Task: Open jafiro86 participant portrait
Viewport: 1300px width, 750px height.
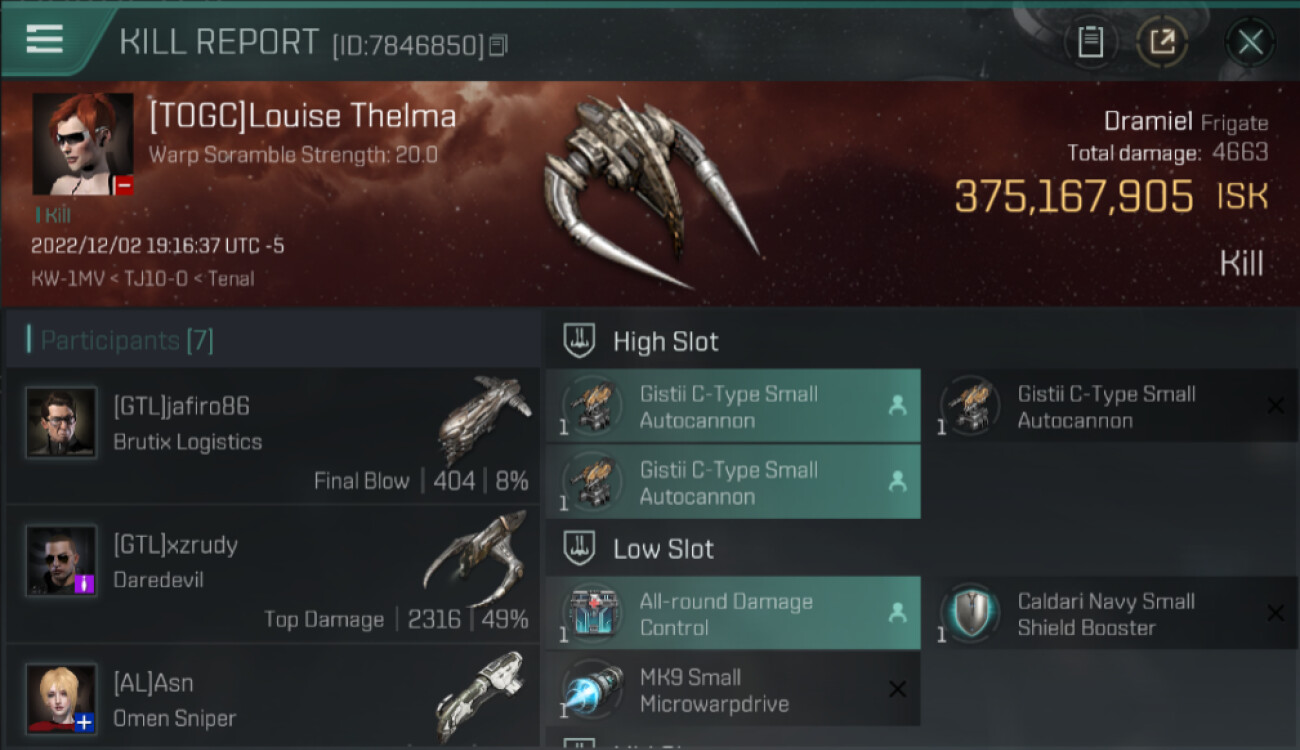Action: (62, 423)
